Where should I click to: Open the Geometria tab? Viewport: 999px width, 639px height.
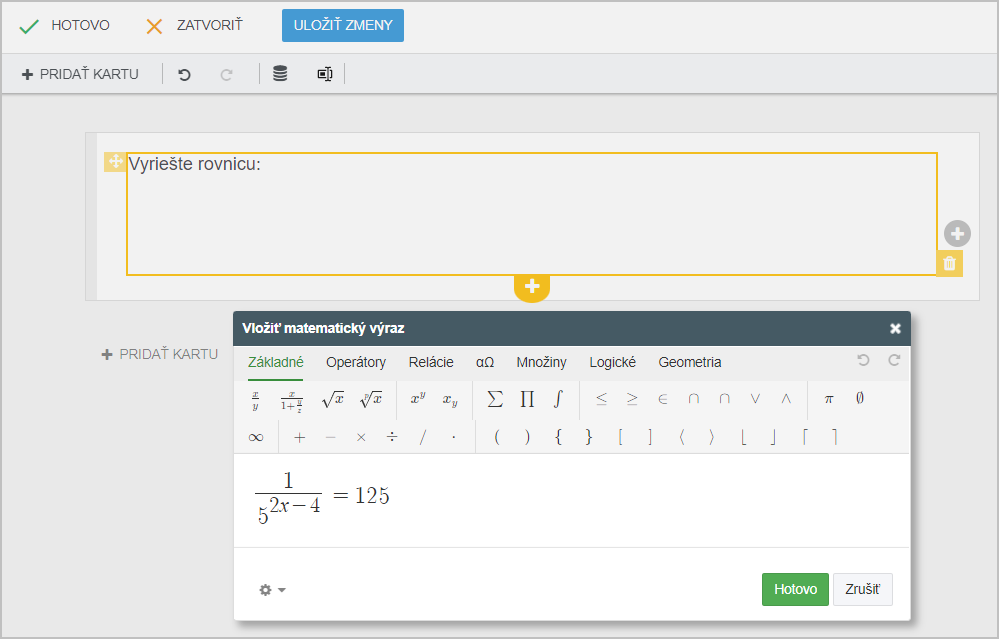pos(689,362)
